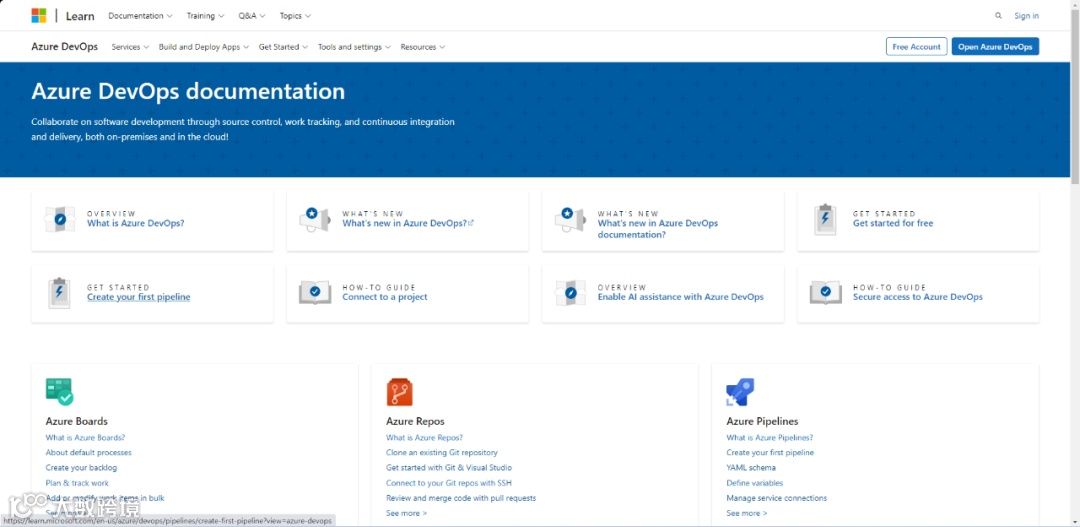
Task: Open the Get Started dropdown menu
Action: [283, 47]
